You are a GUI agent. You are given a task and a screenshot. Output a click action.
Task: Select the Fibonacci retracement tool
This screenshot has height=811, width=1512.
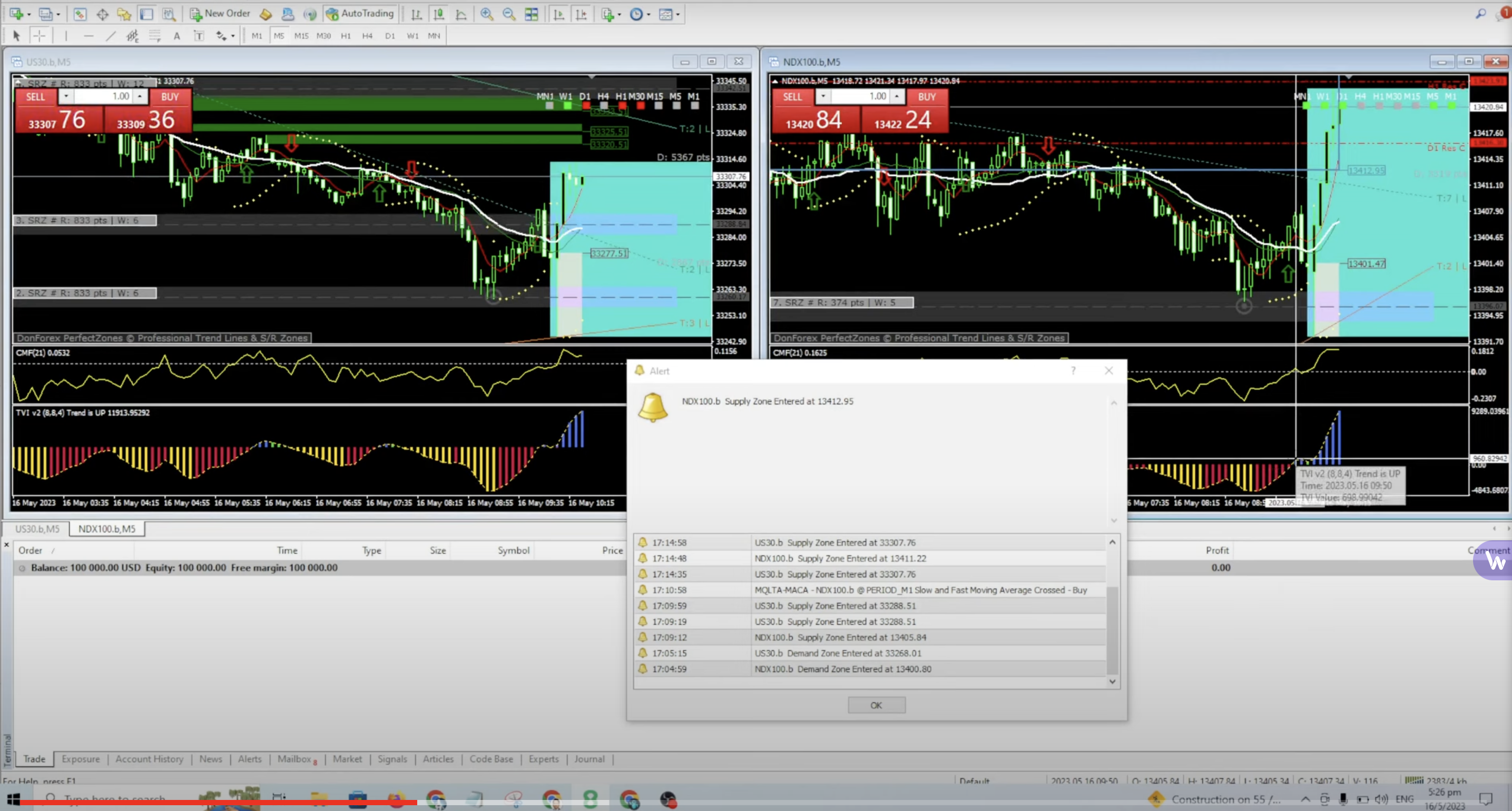point(155,36)
